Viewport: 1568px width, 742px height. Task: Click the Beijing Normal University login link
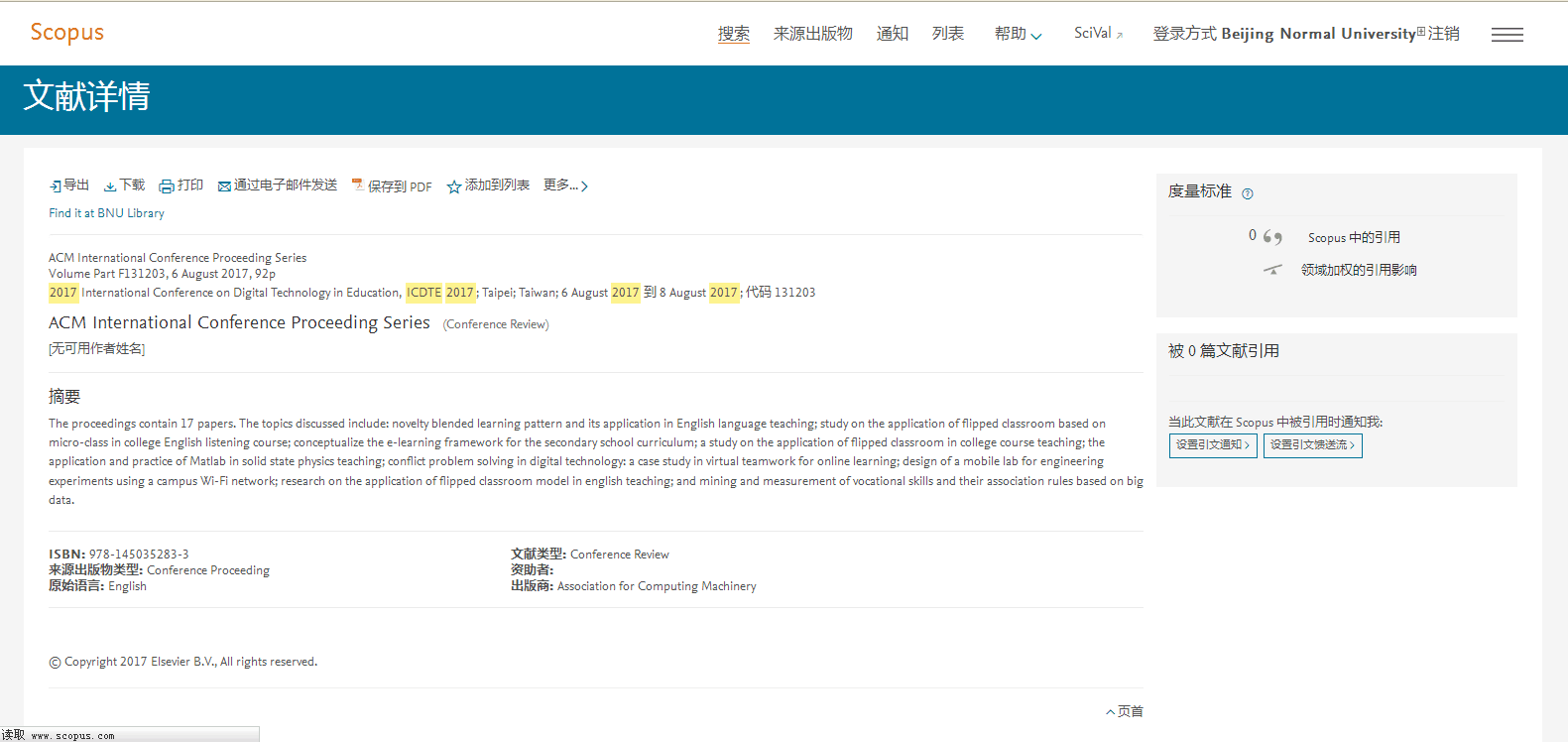click(x=1318, y=34)
